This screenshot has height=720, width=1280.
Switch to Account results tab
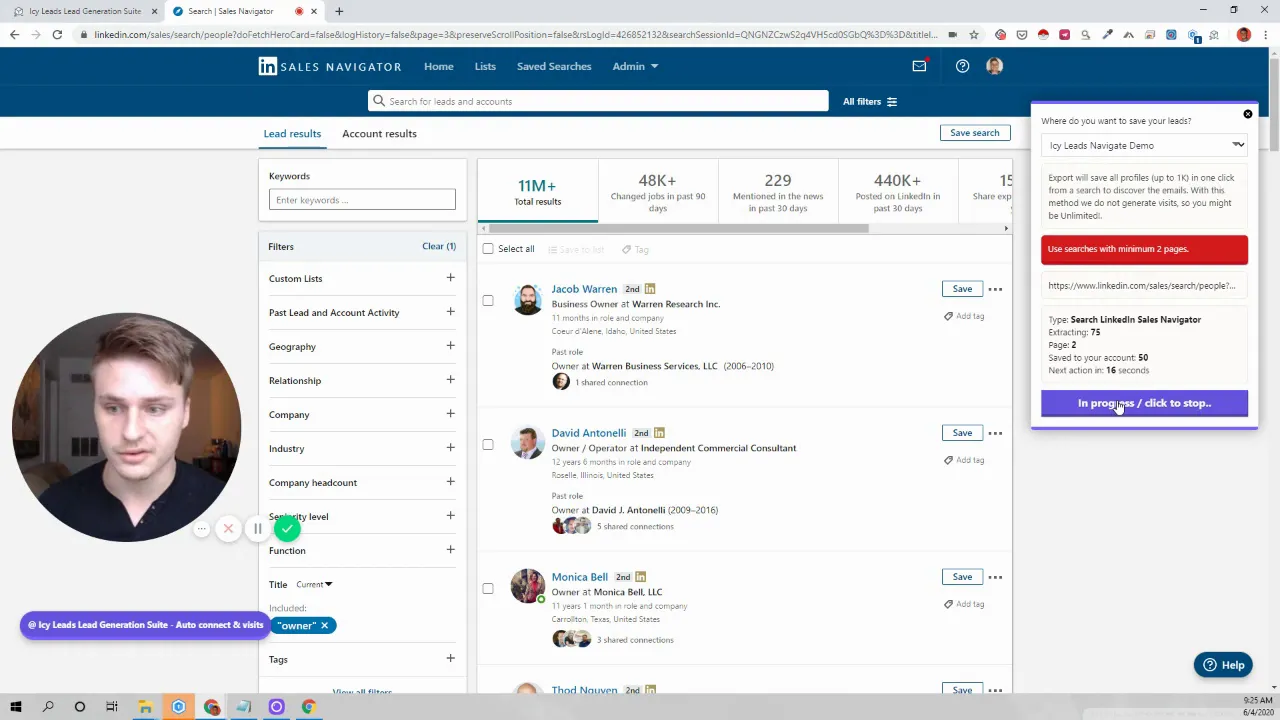coord(379,134)
